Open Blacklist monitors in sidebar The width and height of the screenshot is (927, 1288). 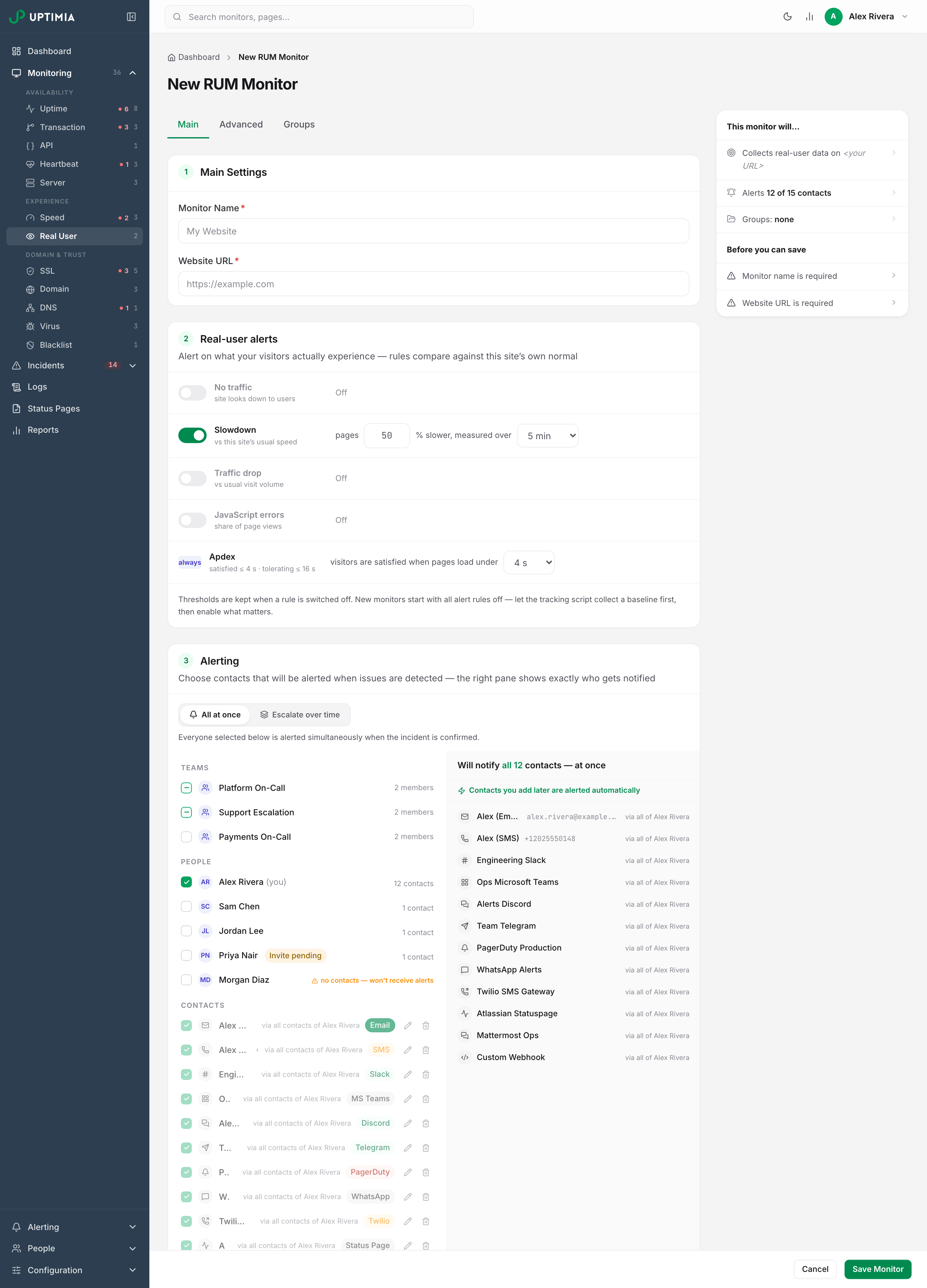pyautogui.click(x=74, y=345)
